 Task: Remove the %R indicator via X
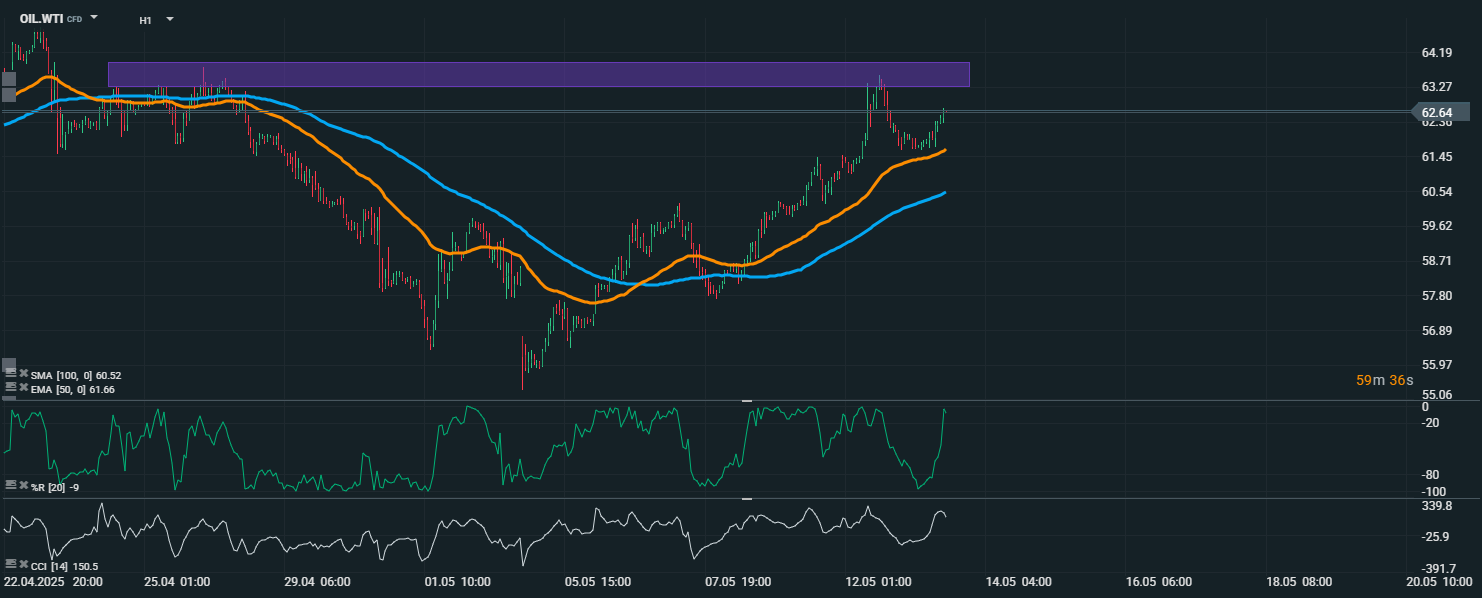click(x=23, y=485)
